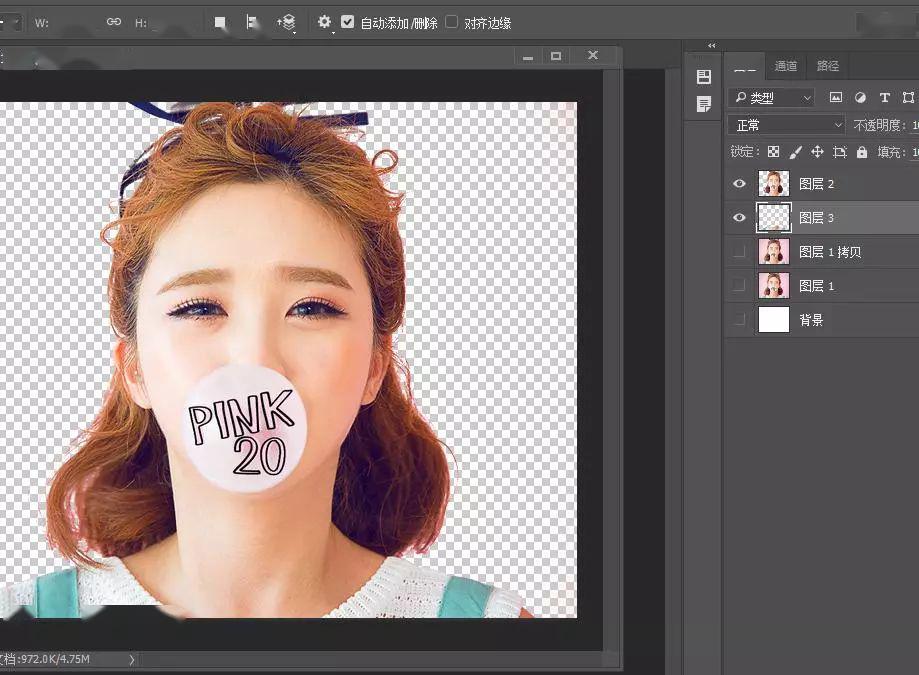Image resolution: width=919 pixels, height=675 pixels.
Task: Open the notes panel icon in the dock
Action: [x=704, y=104]
